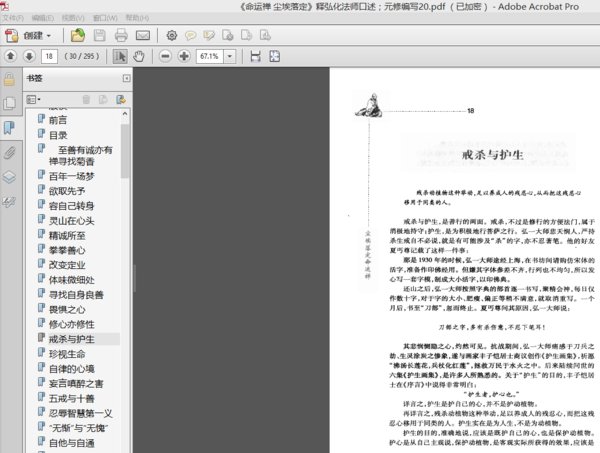Viewport: 600px width, 453px height.
Task: Open preferences with the gear icon
Action: pos(172,36)
